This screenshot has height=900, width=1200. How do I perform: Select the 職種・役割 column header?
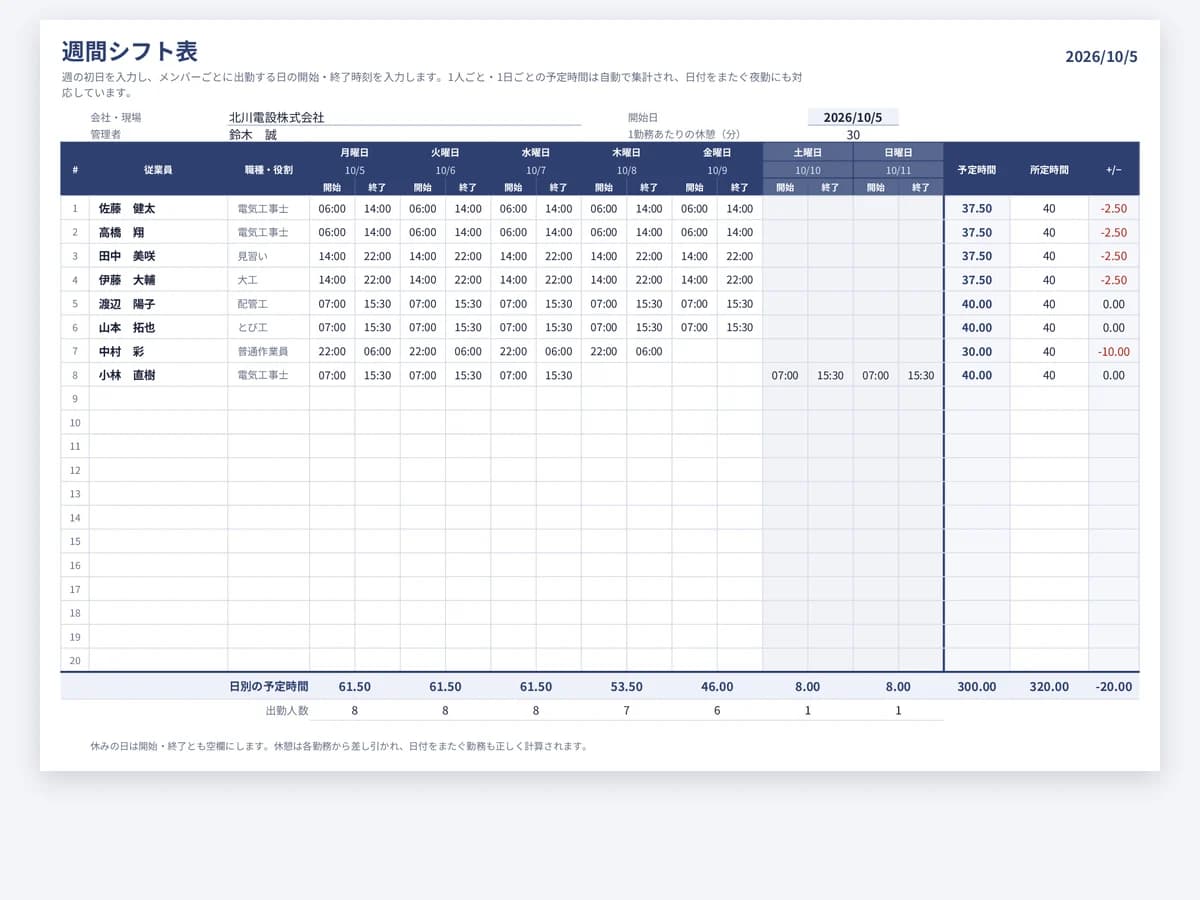click(268, 170)
